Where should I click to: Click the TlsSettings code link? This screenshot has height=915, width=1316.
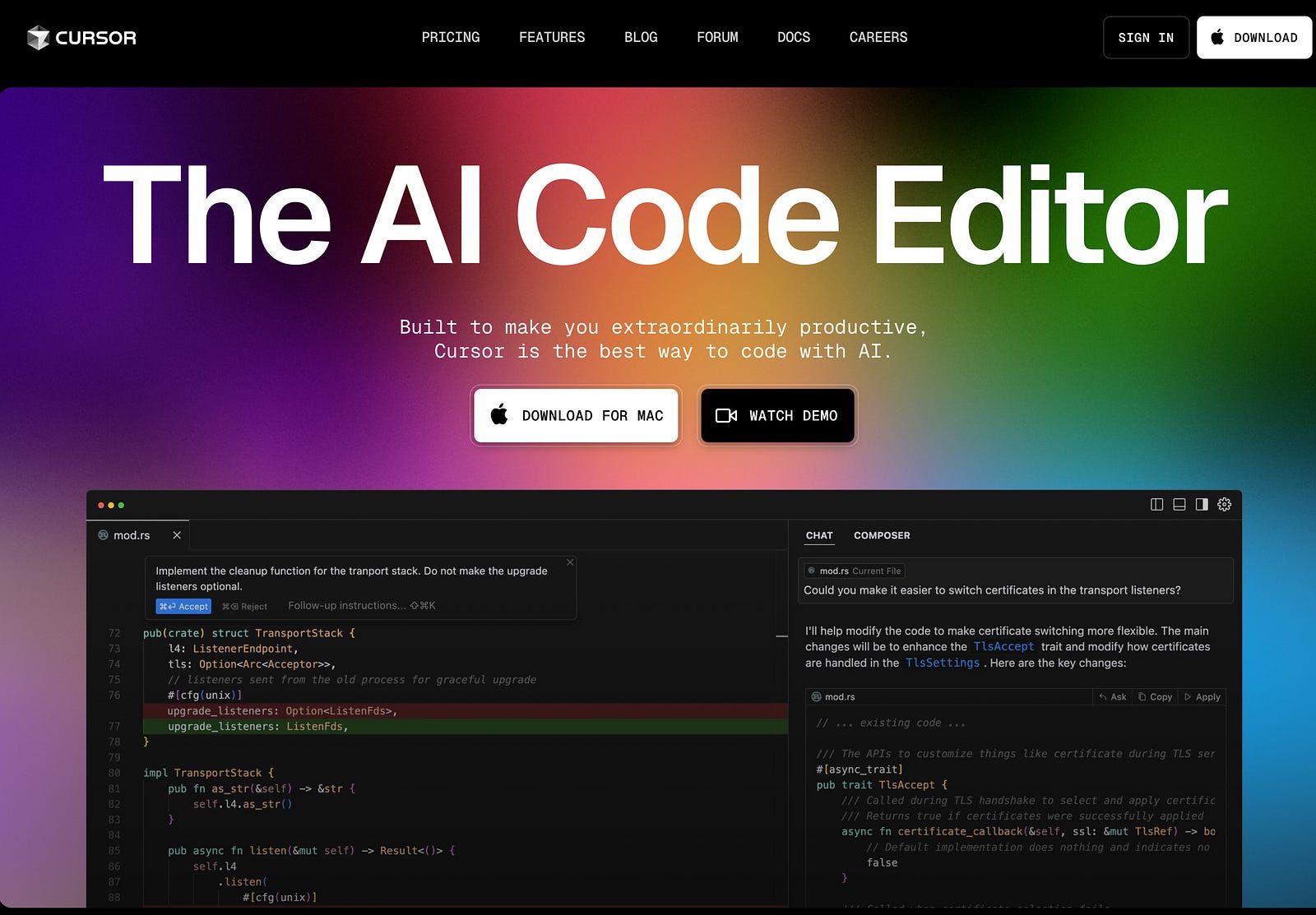pos(943,663)
